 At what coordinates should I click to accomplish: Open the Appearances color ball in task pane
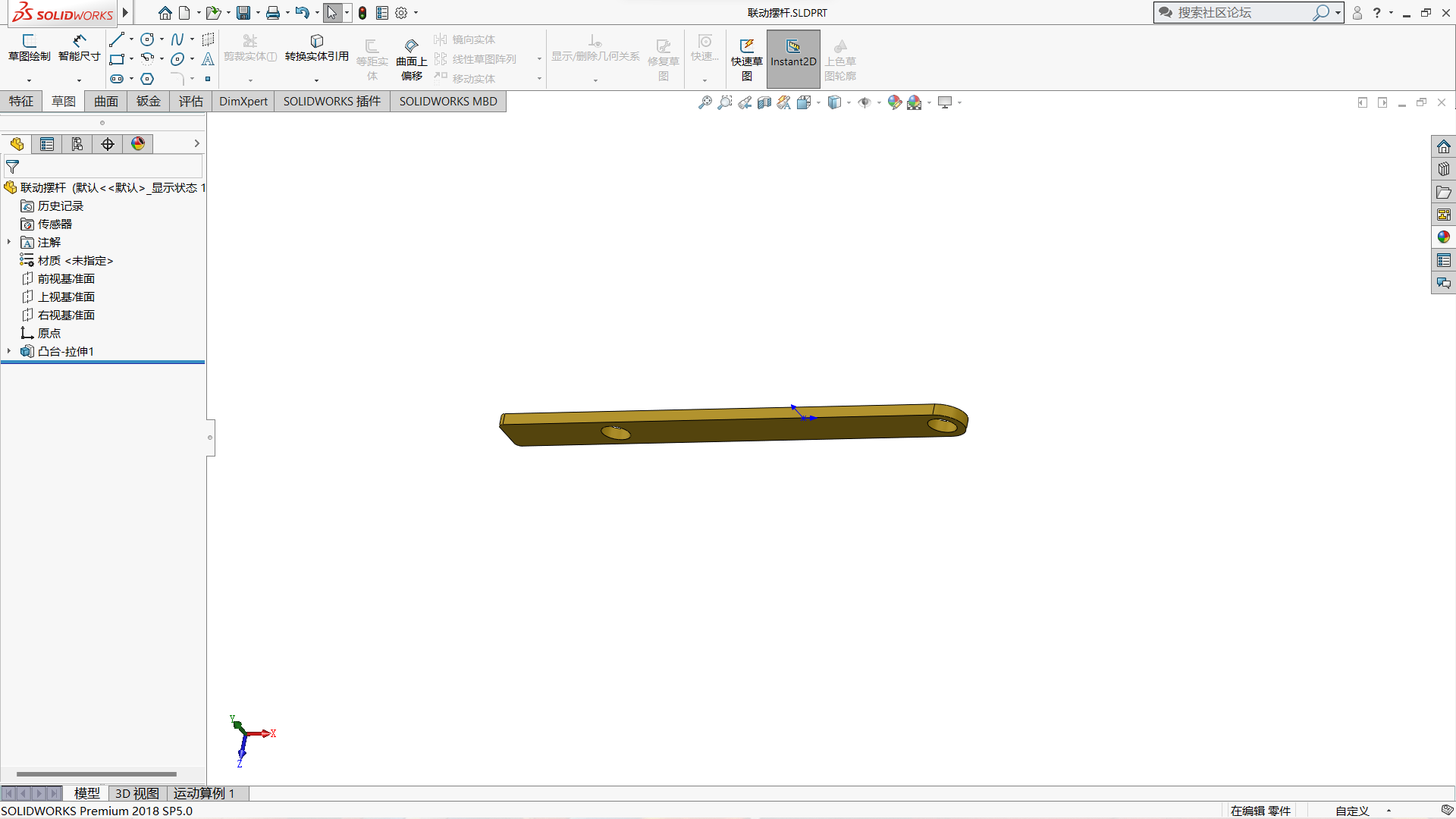(x=1443, y=237)
